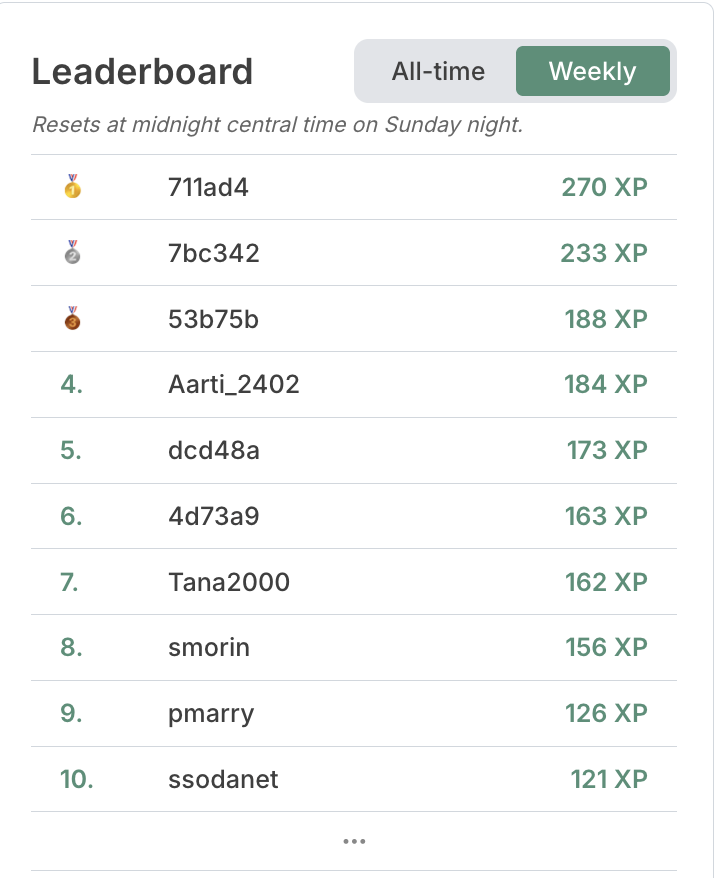Image resolution: width=722 pixels, height=878 pixels.
Task: Expand leaderboard with the three-dots ellipsis
Action: pos(354,841)
